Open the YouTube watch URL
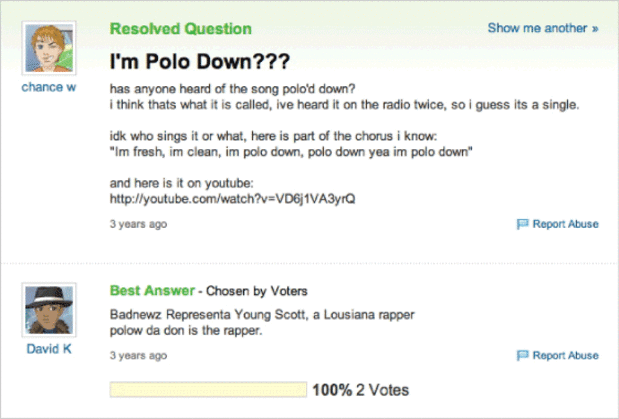The image size is (619, 419). click(x=233, y=199)
